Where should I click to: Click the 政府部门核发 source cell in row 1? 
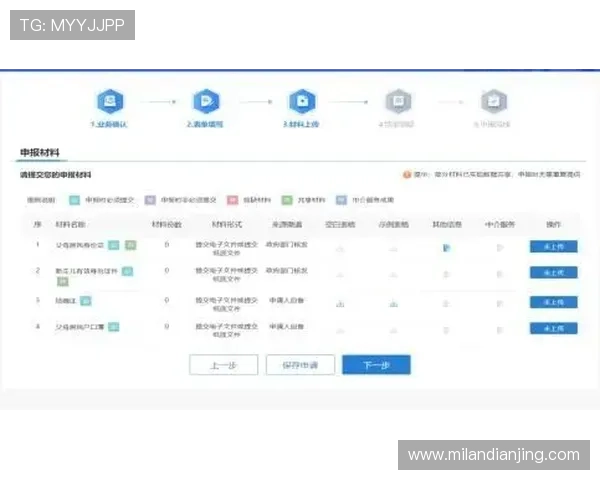pyautogui.click(x=287, y=244)
